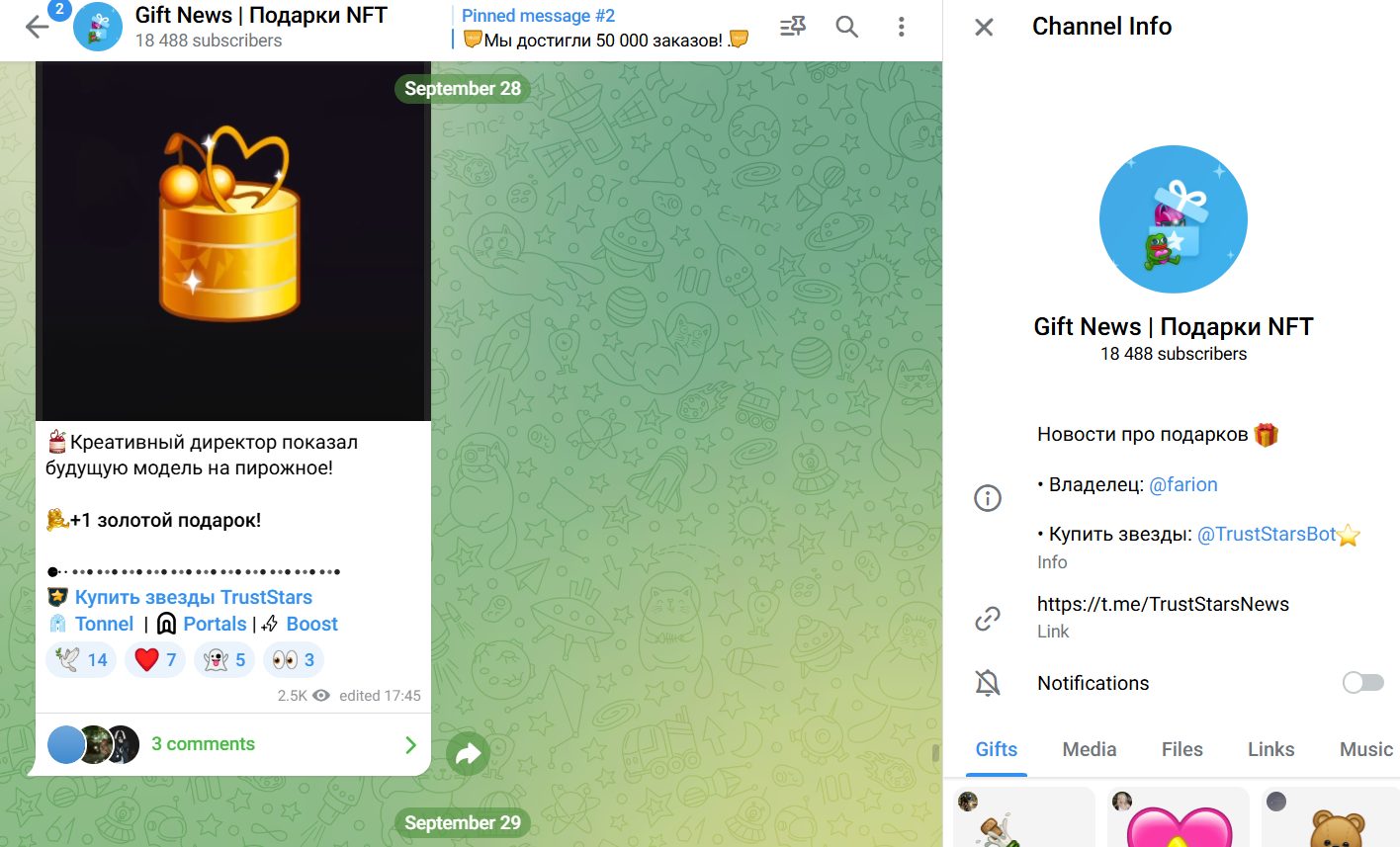Click the September 28 date badge
The width and height of the screenshot is (1400, 847).
463,88
